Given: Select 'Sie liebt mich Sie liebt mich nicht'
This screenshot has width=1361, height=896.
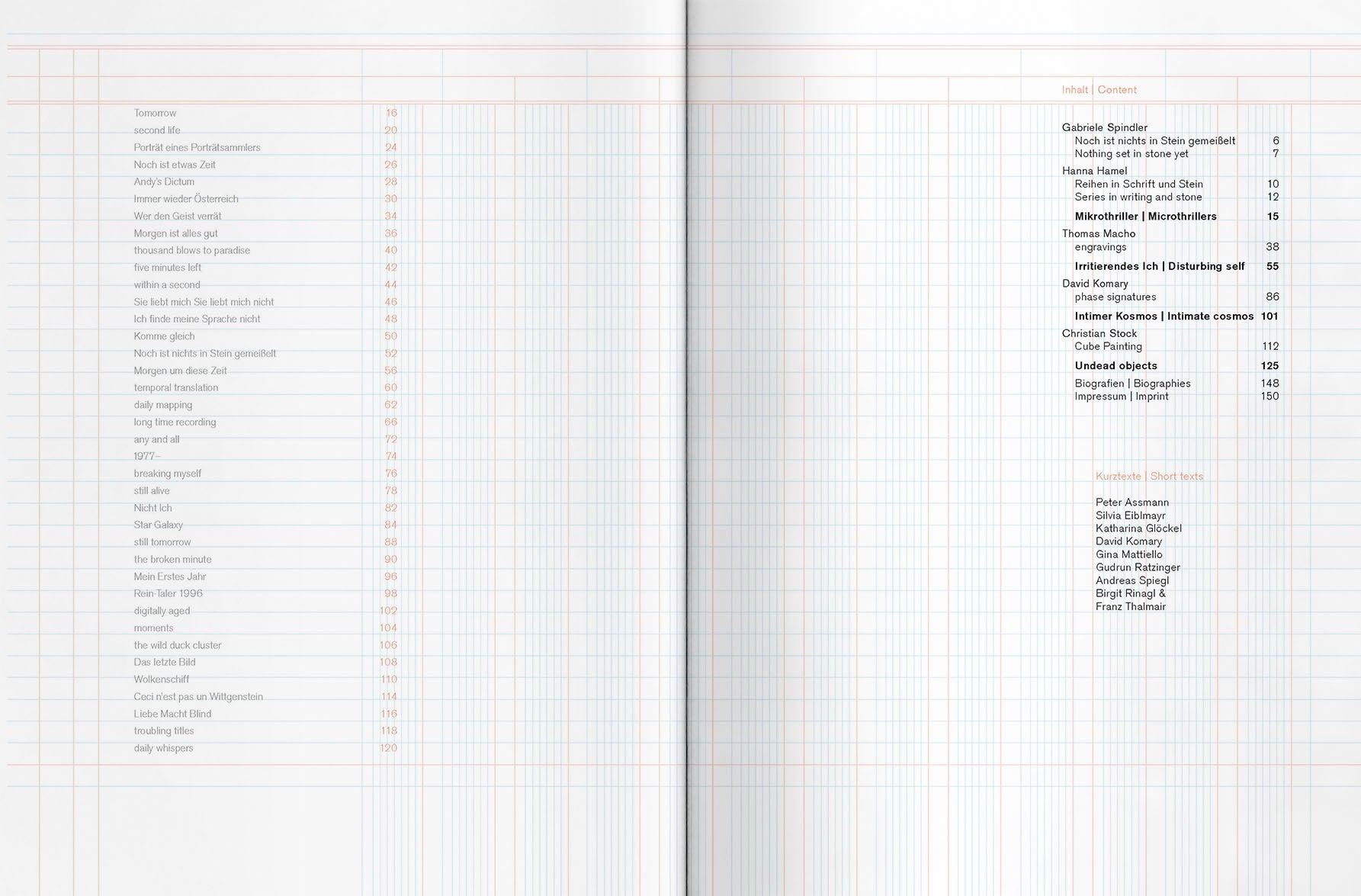Looking at the screenshot, I should point(204,302).
